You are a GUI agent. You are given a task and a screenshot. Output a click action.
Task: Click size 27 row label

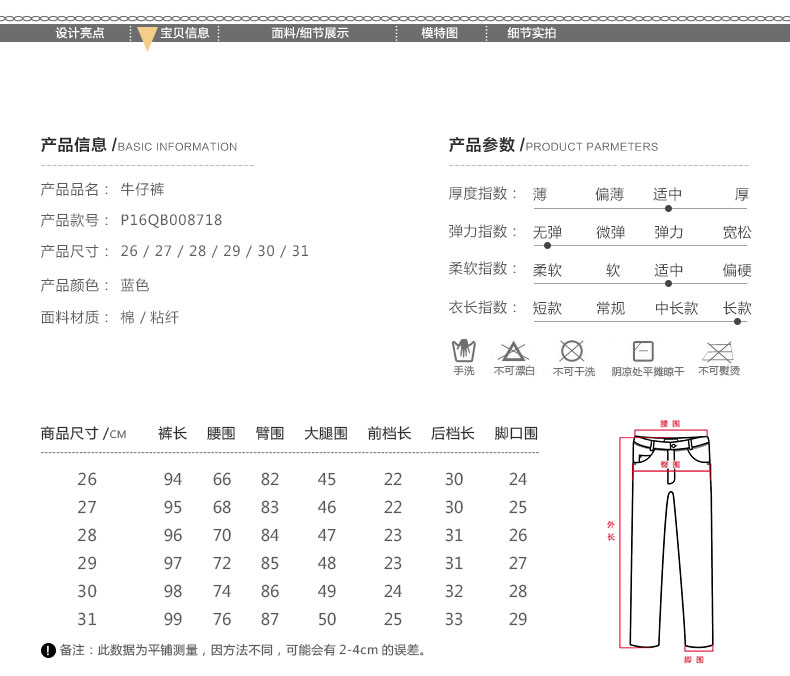(87, 507)
